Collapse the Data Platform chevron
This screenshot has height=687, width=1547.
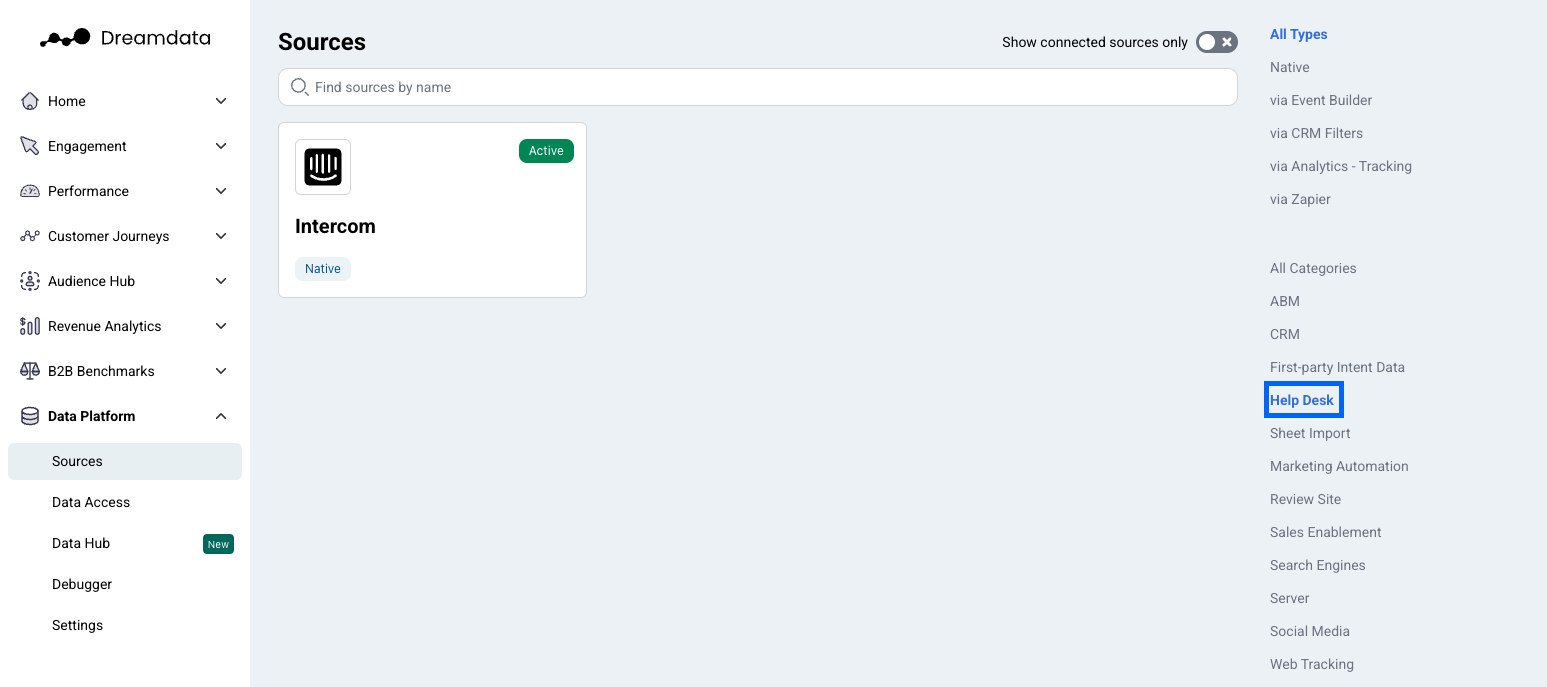click(x=221, y=416)
